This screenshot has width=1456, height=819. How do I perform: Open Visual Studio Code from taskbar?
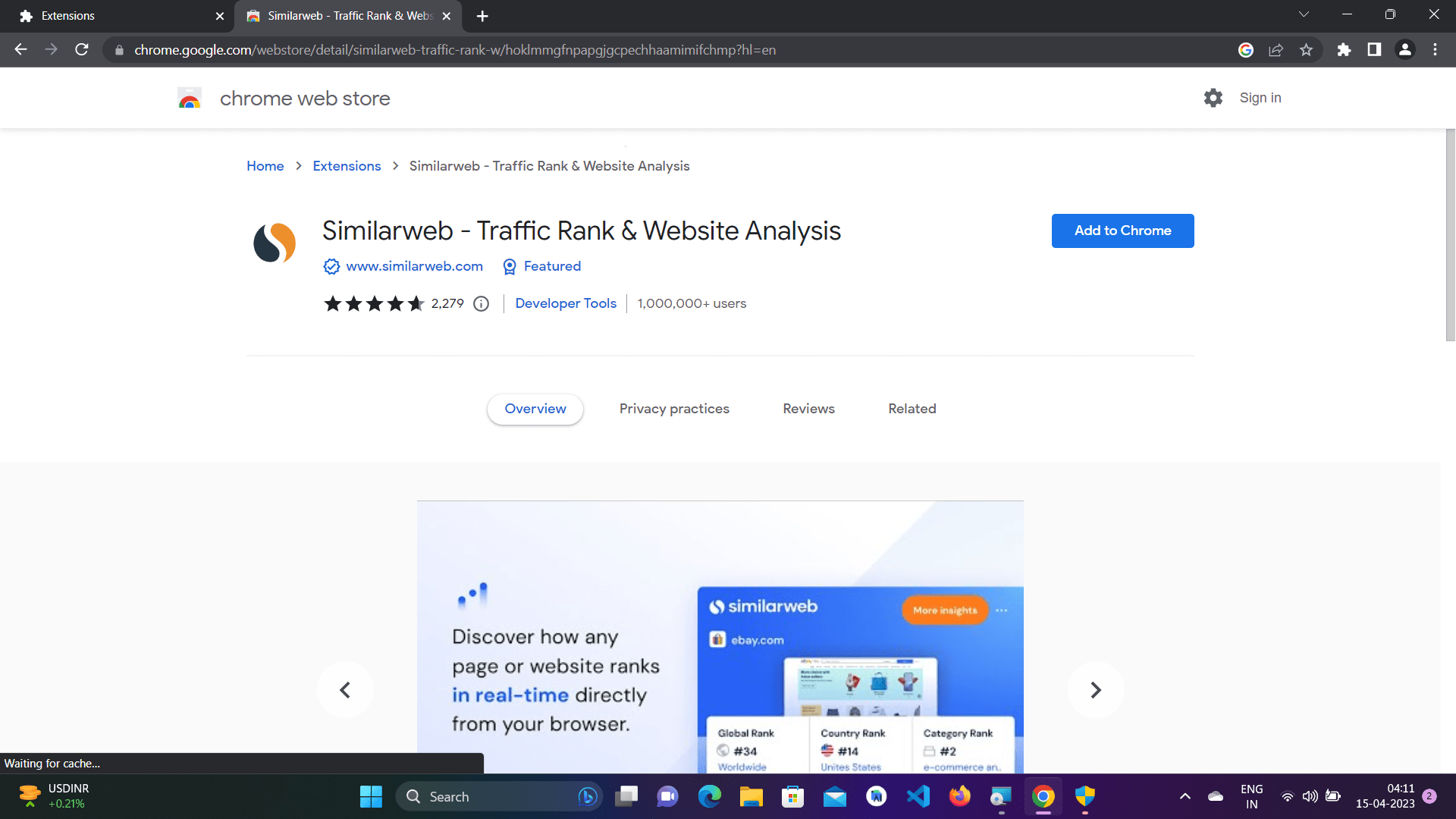pos(918,796)
